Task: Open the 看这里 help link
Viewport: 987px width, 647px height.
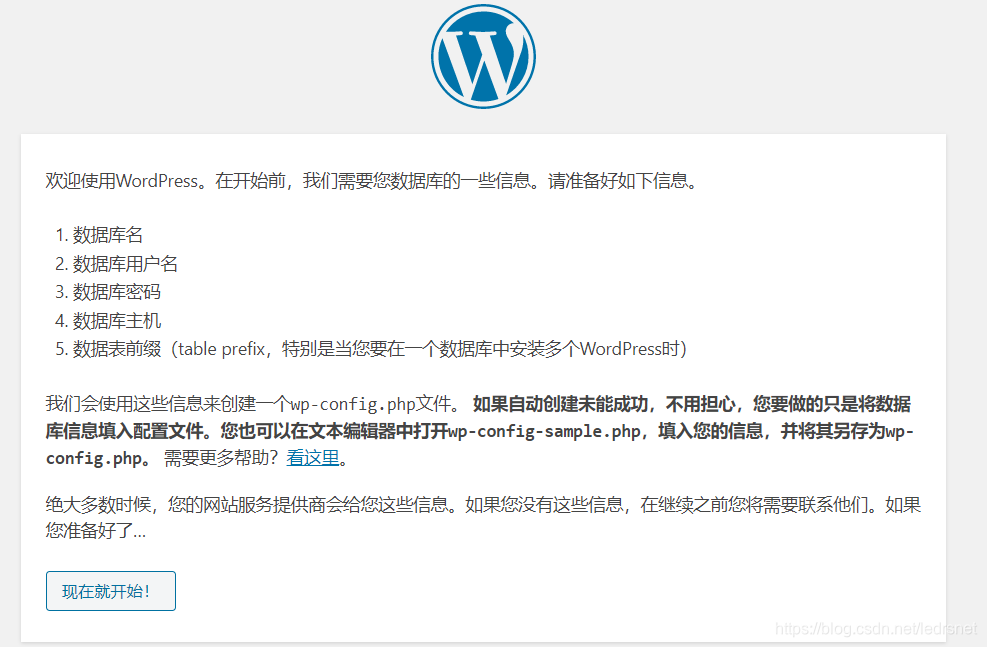Action: pyautogui.click(x=313, y=458)
